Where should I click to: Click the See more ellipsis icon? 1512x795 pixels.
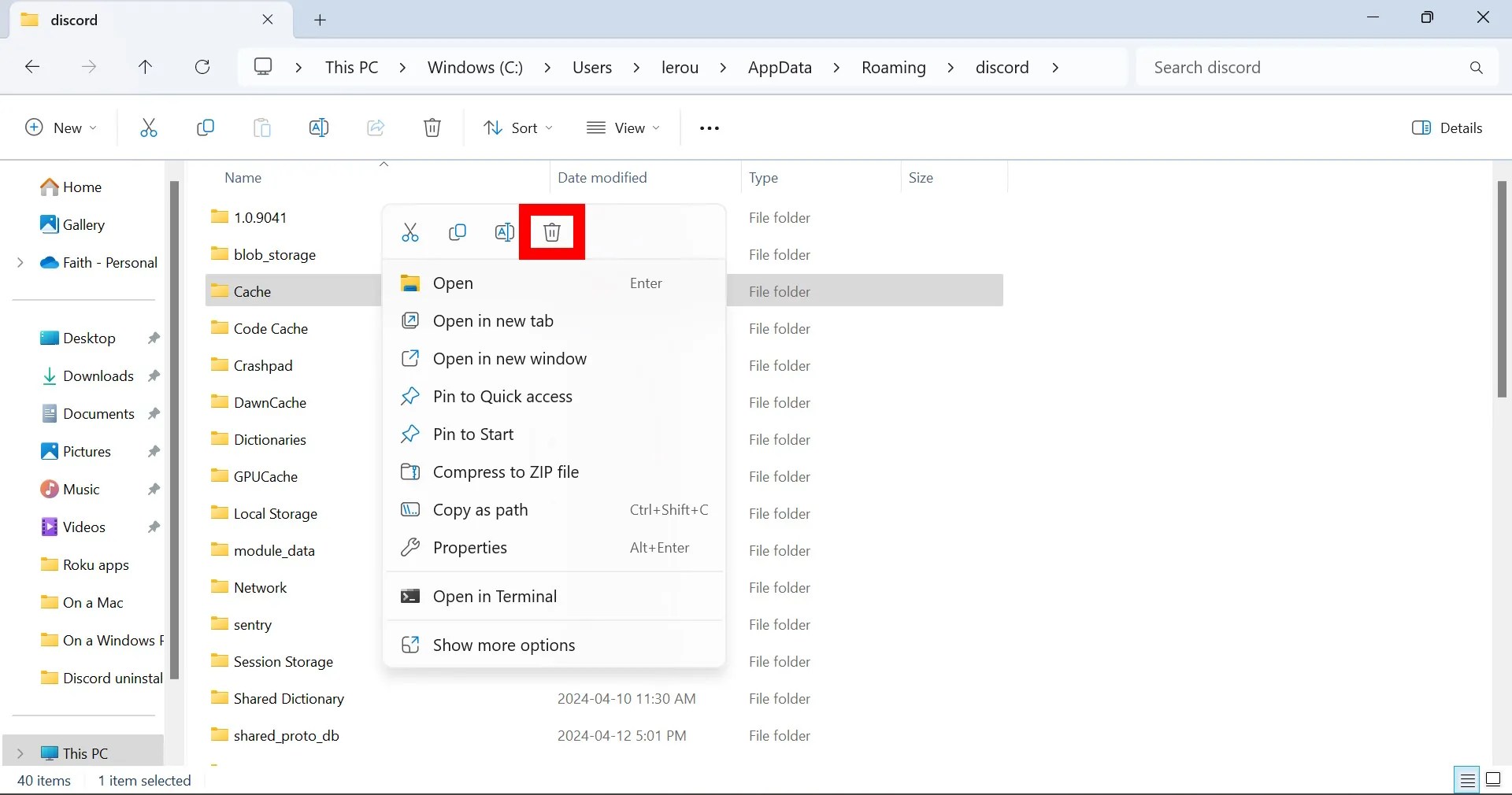click(708, 128)
